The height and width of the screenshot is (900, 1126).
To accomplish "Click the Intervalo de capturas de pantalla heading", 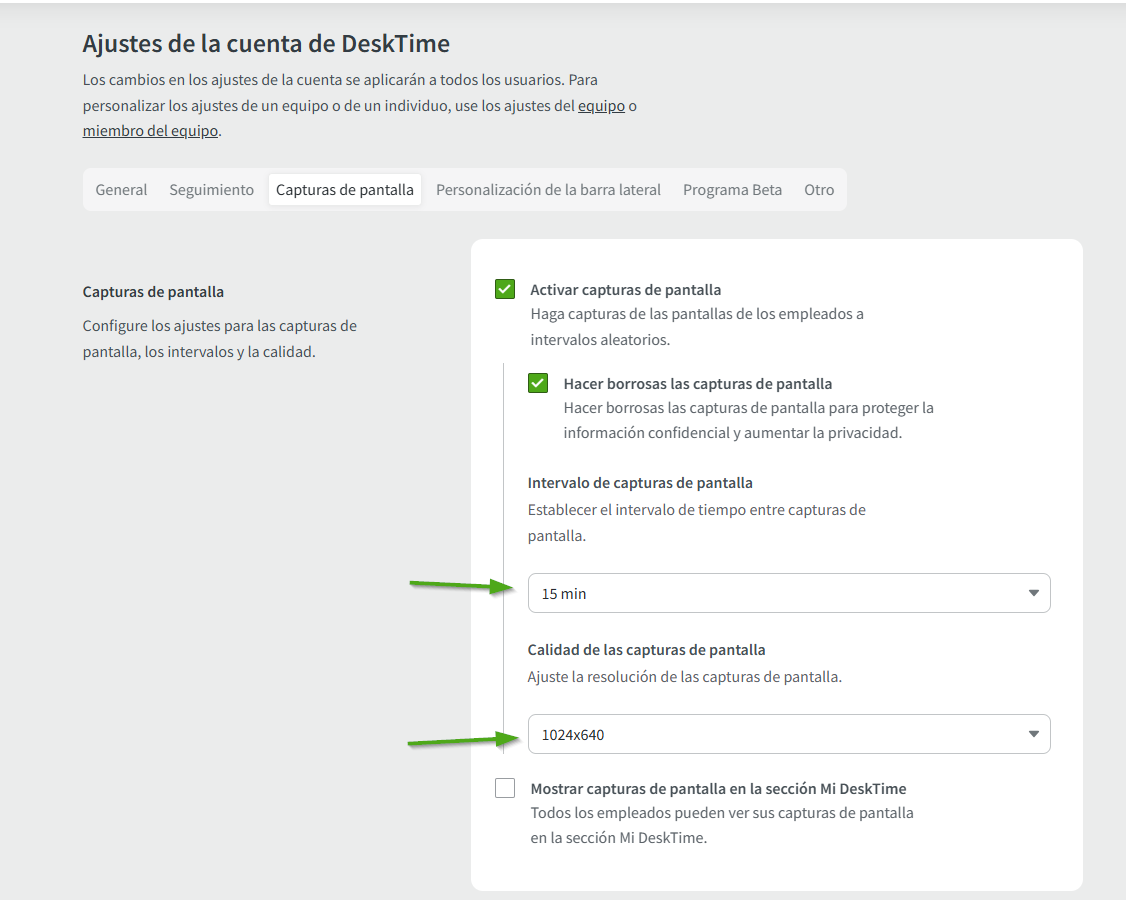I will 640,483.
